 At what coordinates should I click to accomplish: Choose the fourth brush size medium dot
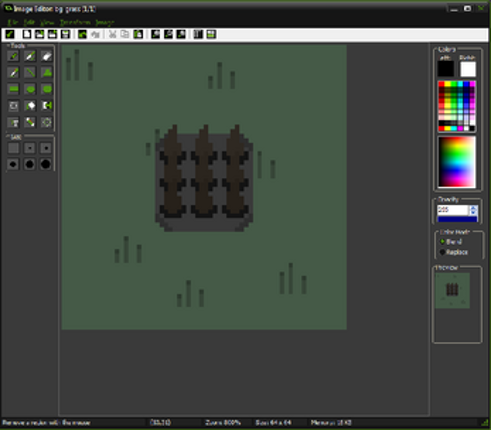[x=13, y=164]
